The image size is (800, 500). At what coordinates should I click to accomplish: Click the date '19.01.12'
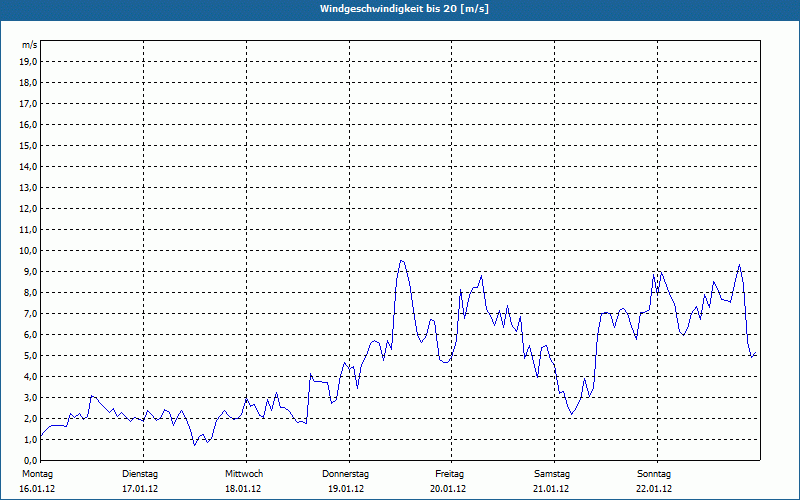pyautogui.click(x=346, y=489)
